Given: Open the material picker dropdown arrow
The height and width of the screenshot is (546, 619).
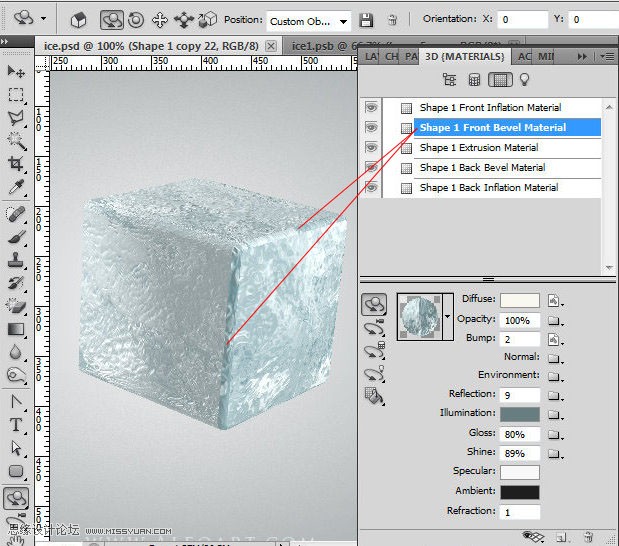Looking at the screenshot, I should point(448,317).
